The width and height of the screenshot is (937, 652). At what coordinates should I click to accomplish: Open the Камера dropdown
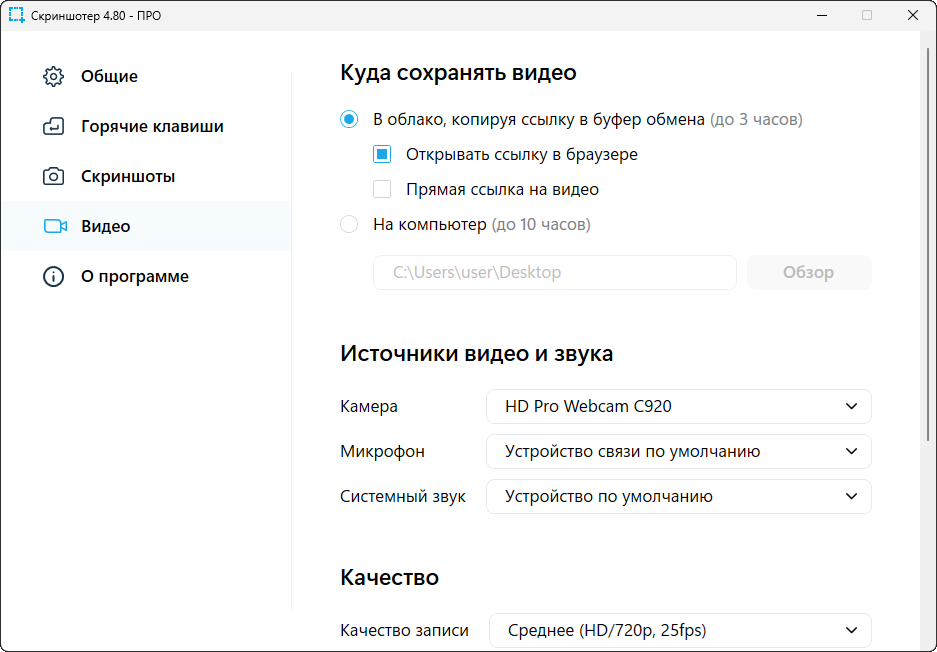pos(678,406)
